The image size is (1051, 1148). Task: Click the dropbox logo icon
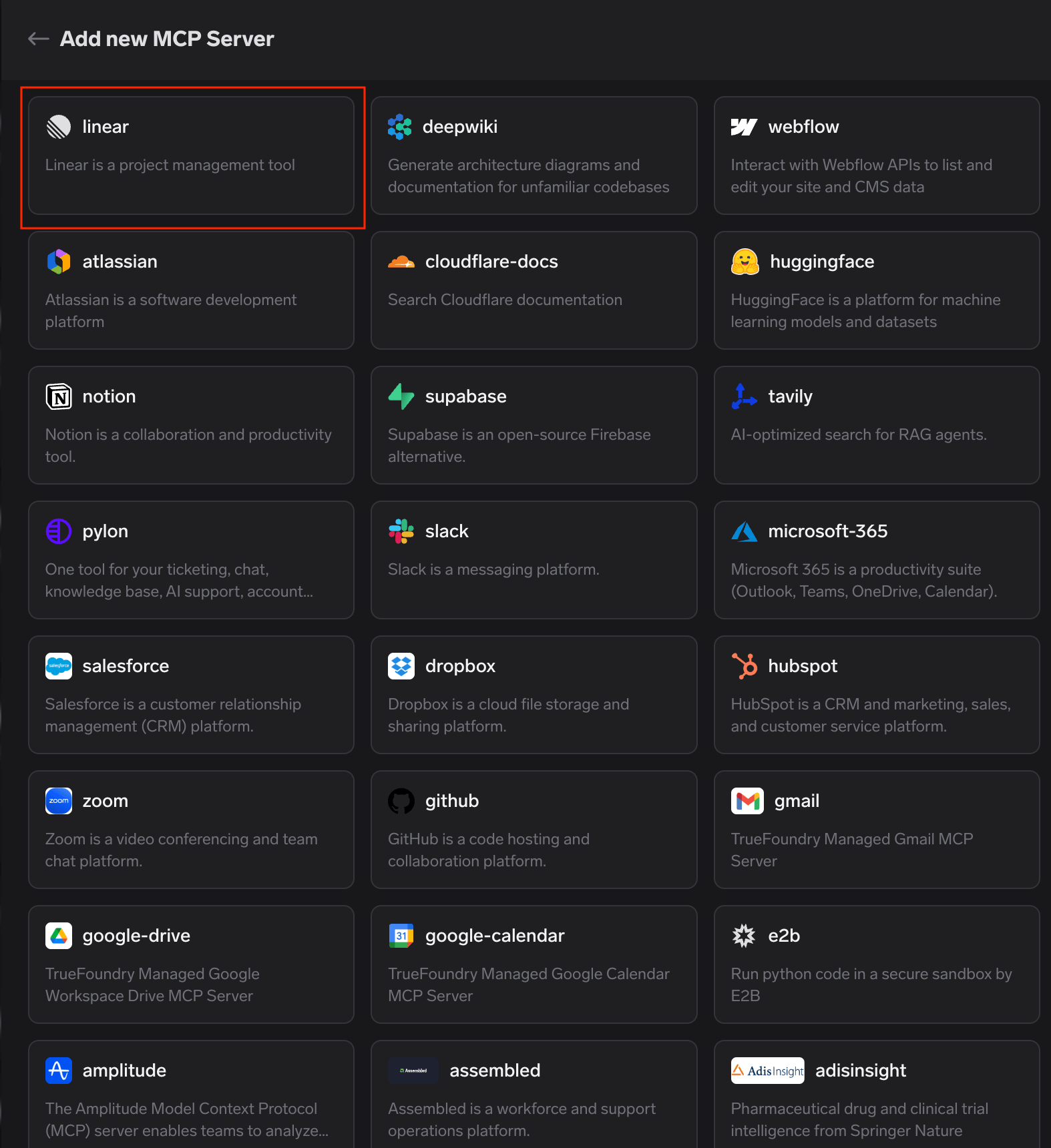401,666
